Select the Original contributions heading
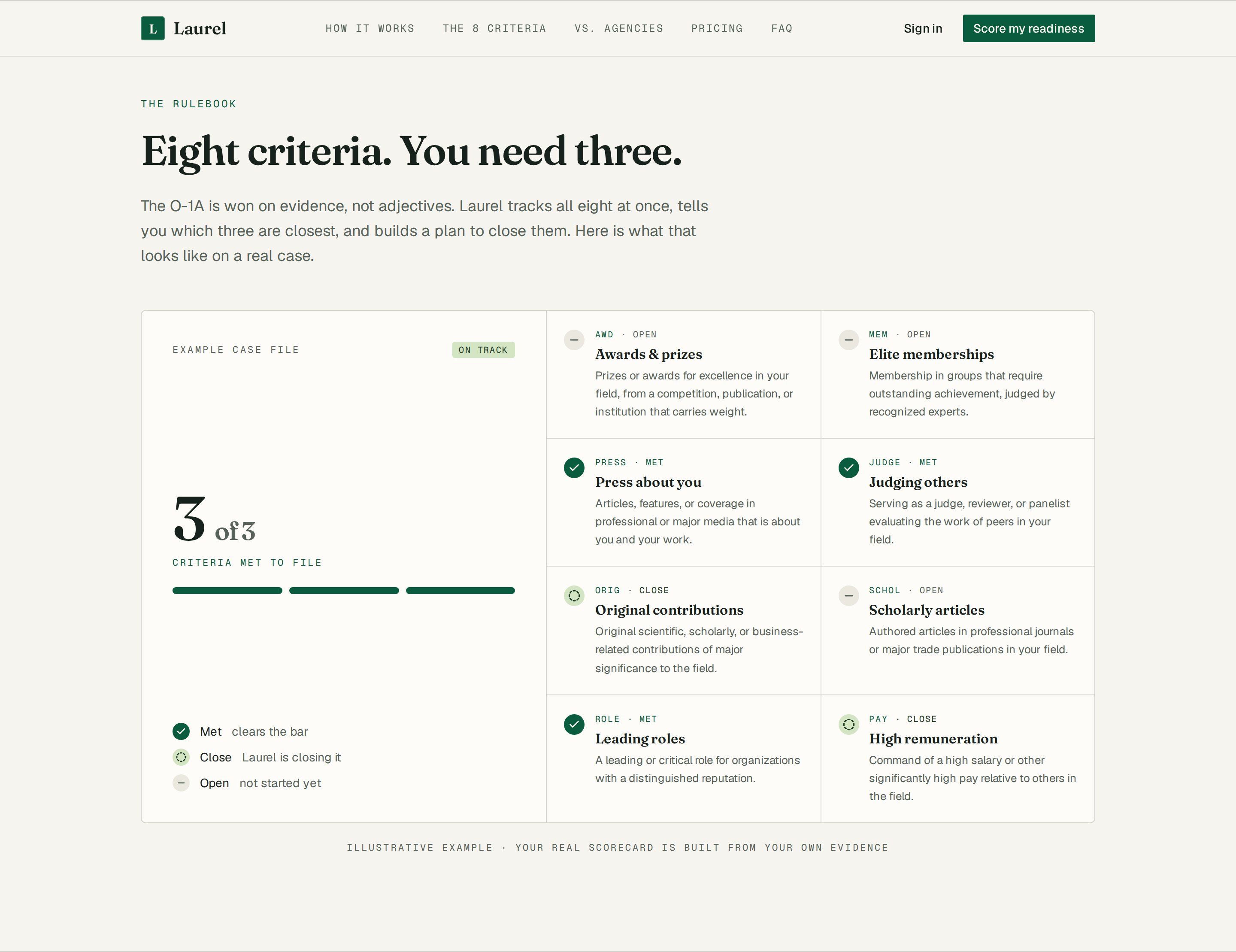Image resolution: width=1236 pixels, height=952 pixels. pyautogui.click(x=669, y=610)
